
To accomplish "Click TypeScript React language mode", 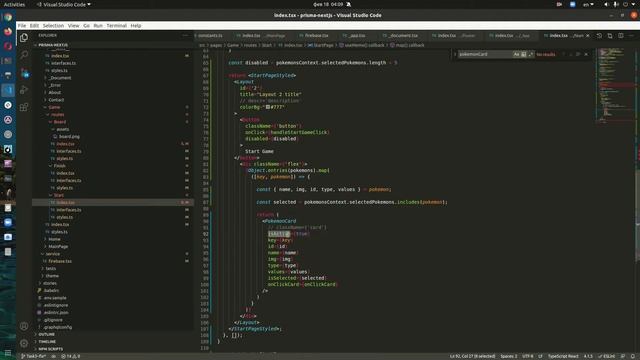I will tap(563, 356).
